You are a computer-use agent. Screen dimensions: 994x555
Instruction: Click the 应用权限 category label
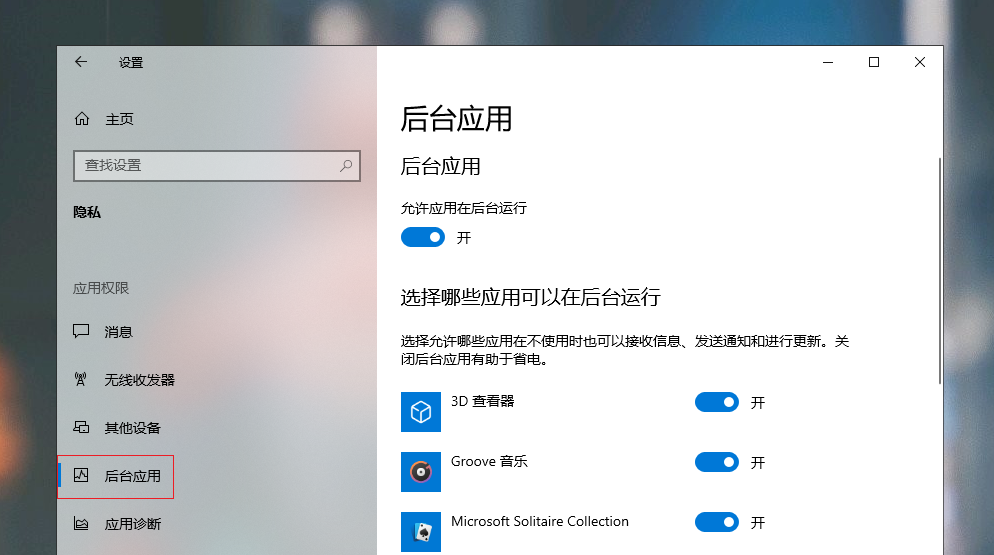[101, 288]
